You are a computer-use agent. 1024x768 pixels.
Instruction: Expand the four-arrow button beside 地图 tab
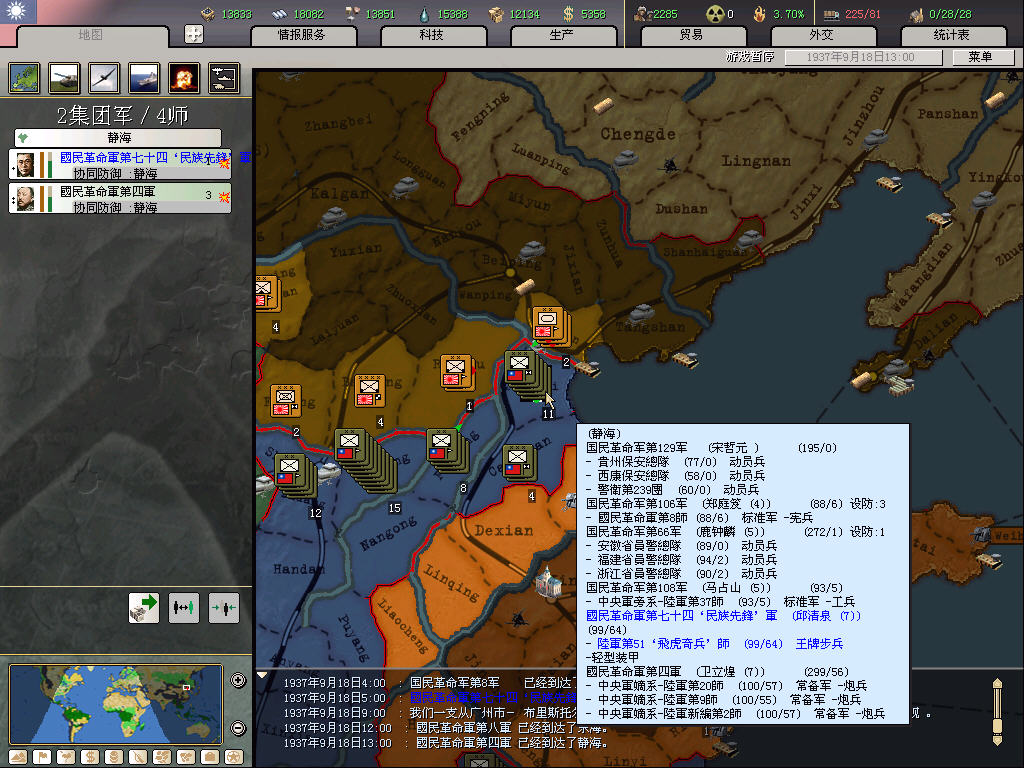click(194, 34)
